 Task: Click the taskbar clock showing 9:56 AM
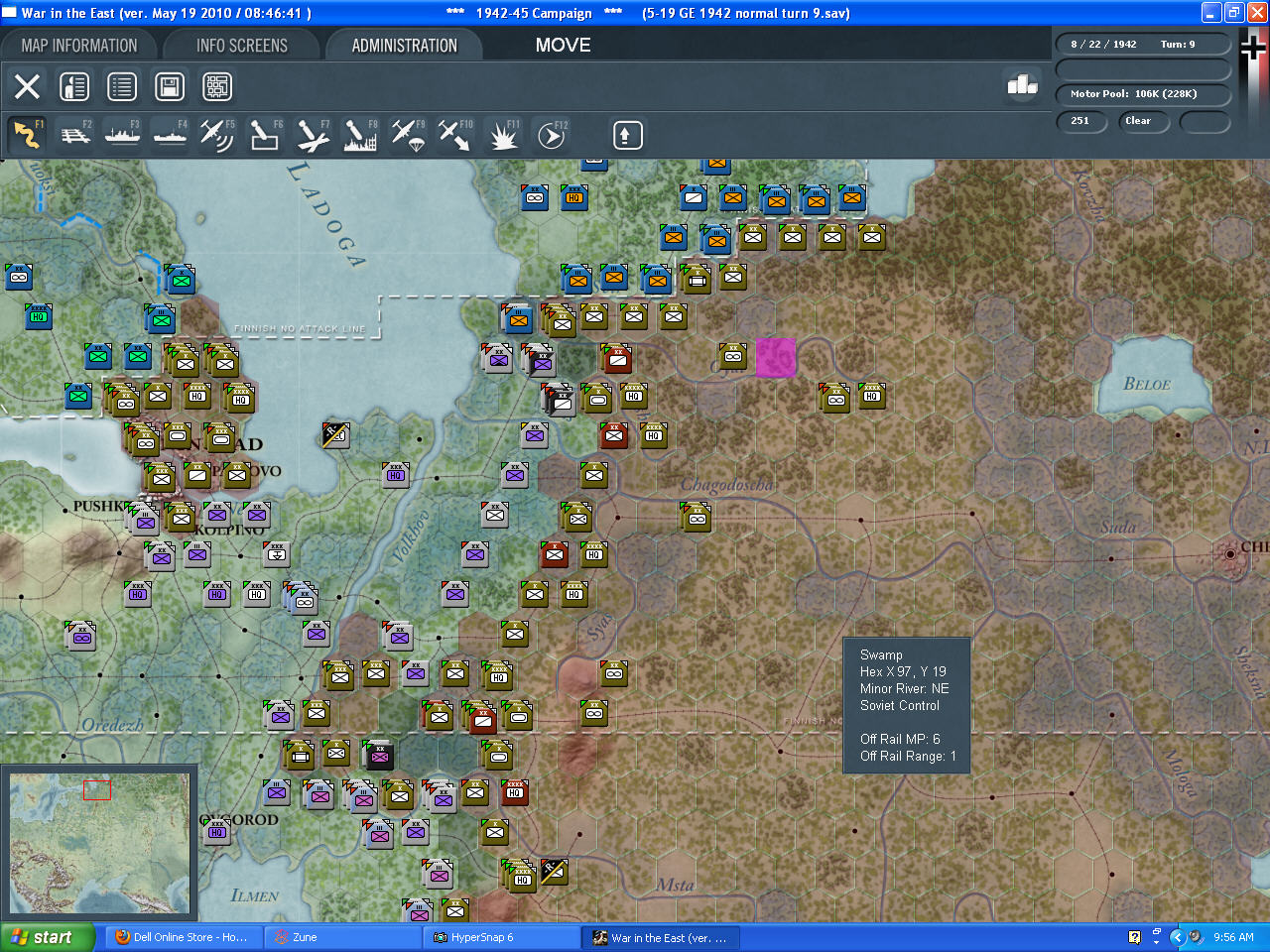click(x=1233, y=937)
